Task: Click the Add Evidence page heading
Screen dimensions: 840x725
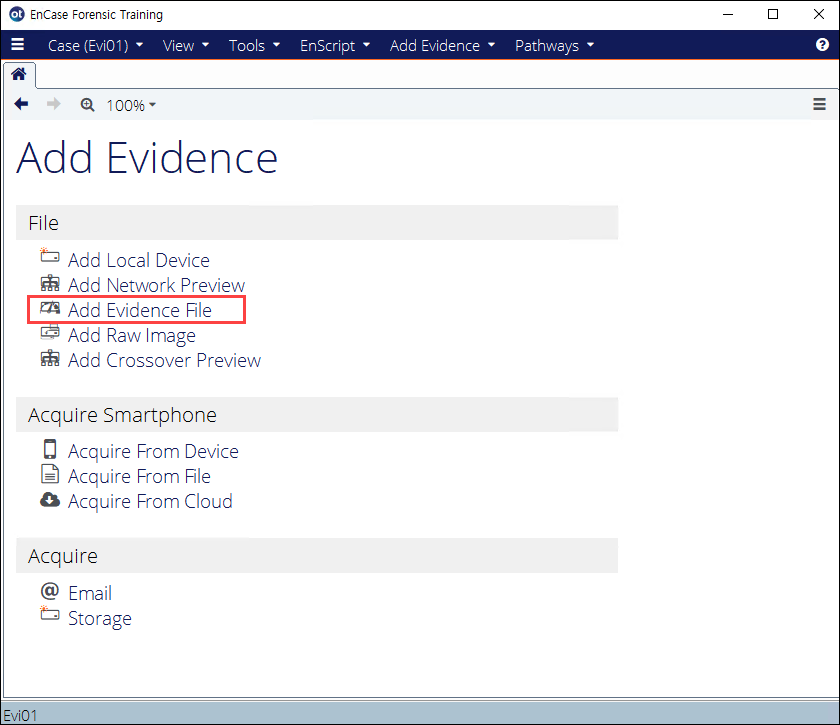Action: [x=147, y=158]
